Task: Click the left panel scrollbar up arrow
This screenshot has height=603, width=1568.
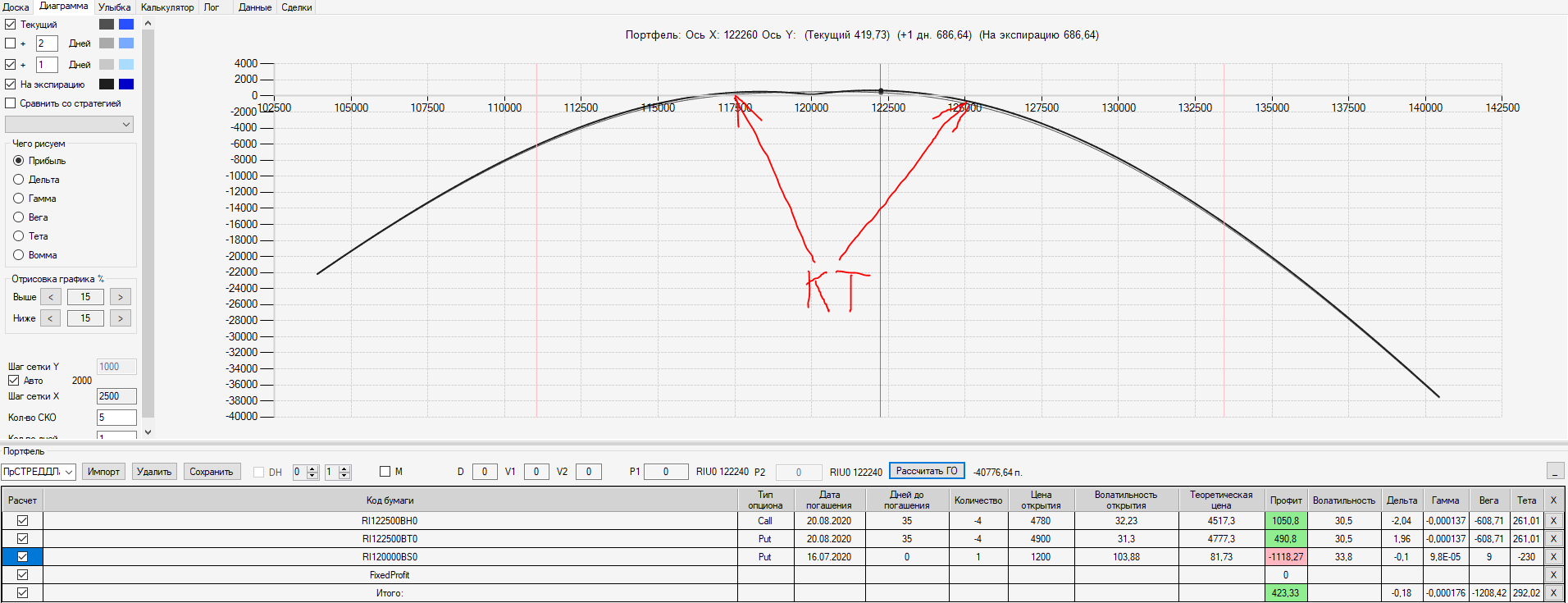Action: tap(148, 23)
